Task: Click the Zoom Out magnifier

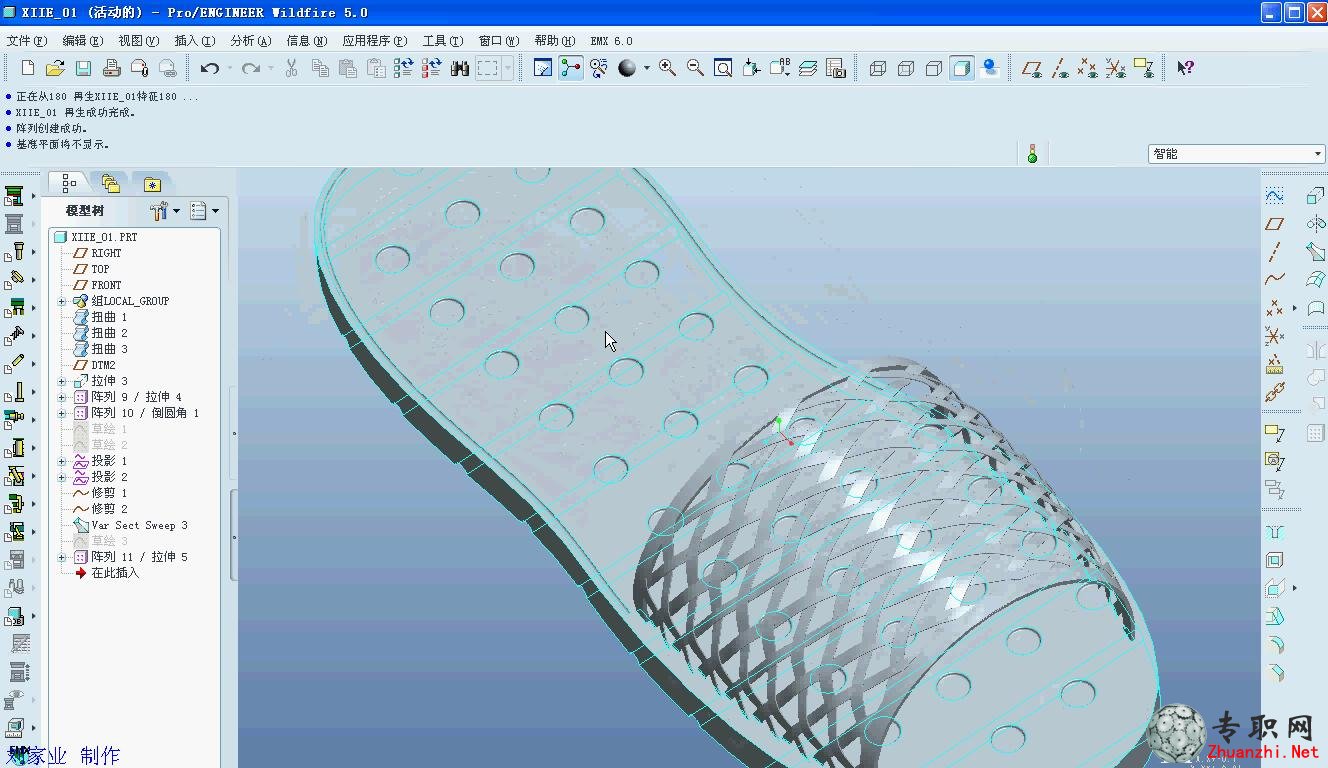Action: (x=695, y=68)
